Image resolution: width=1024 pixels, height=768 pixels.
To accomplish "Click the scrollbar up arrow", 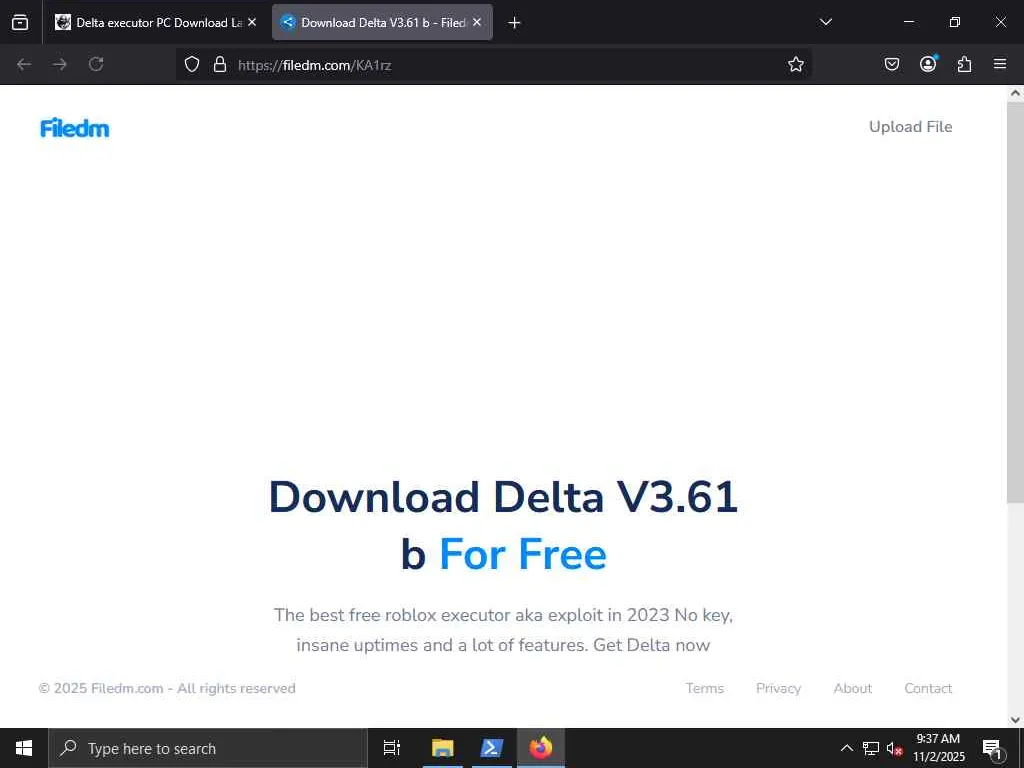I will tap(1015, 93).
